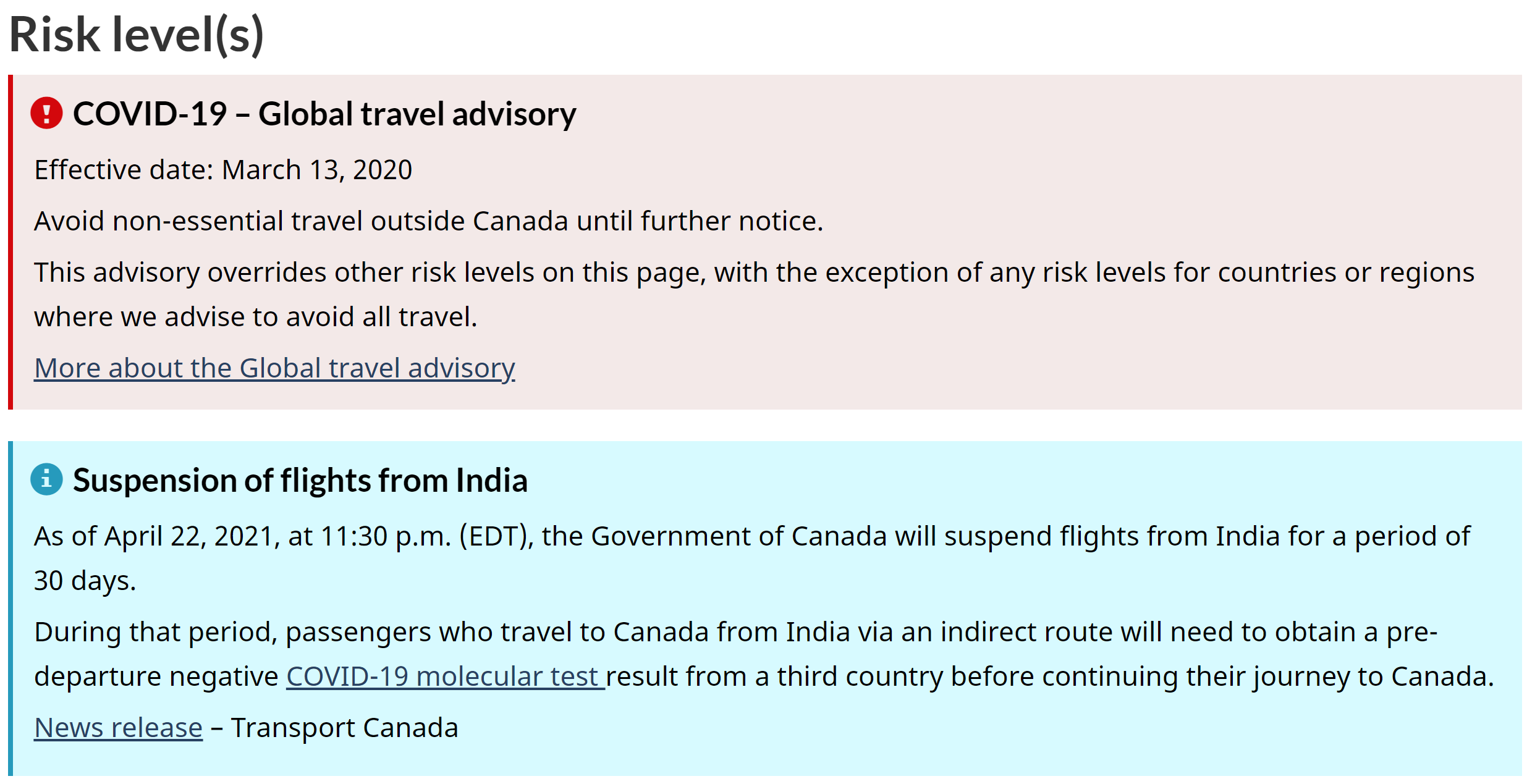Image resolution: width=1527 pixels, height=784 pixels.
Task: Click the blue left border of info box
Action: (x=11, y=609)
